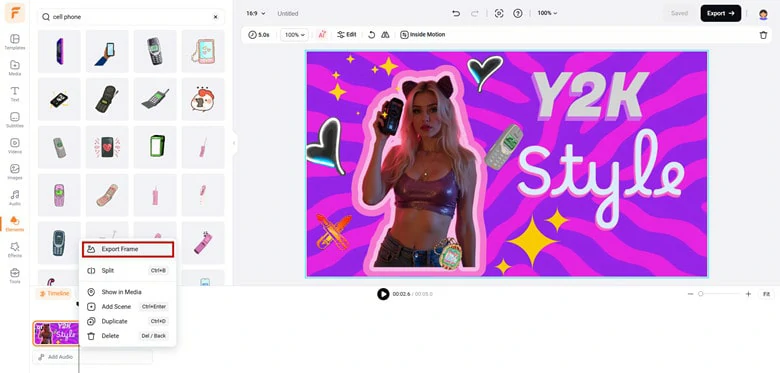Open the top 100% zoom dropdown

pyautogui.click(x=547, y=13)
